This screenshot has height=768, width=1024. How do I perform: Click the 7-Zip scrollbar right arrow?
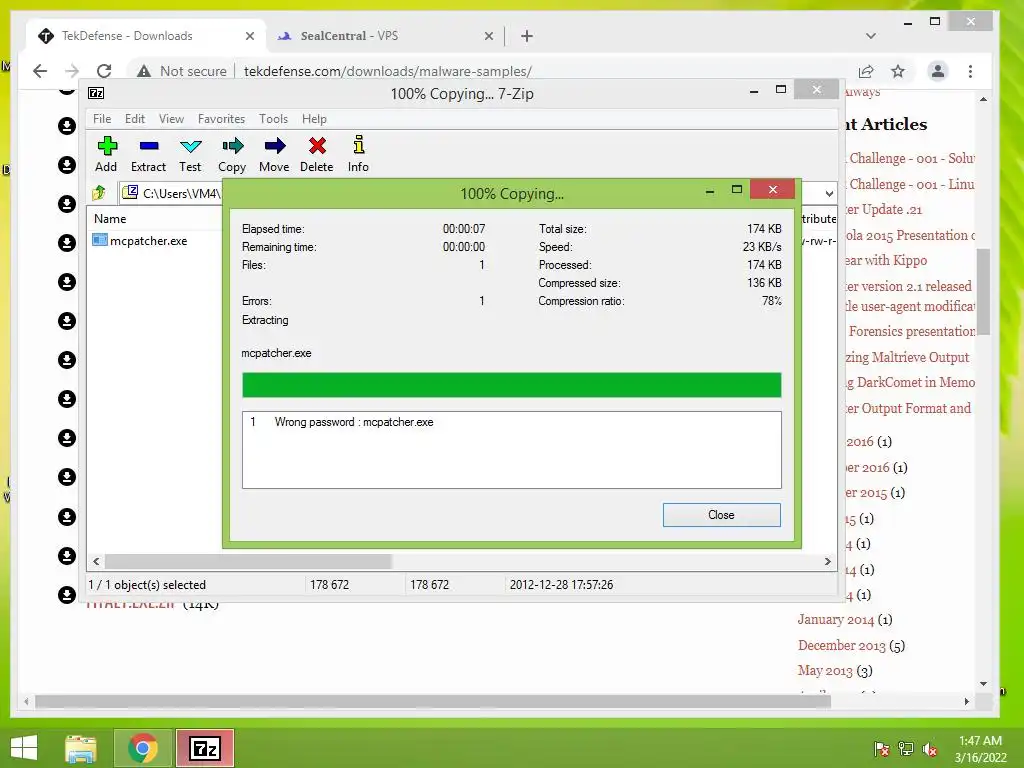828,561
